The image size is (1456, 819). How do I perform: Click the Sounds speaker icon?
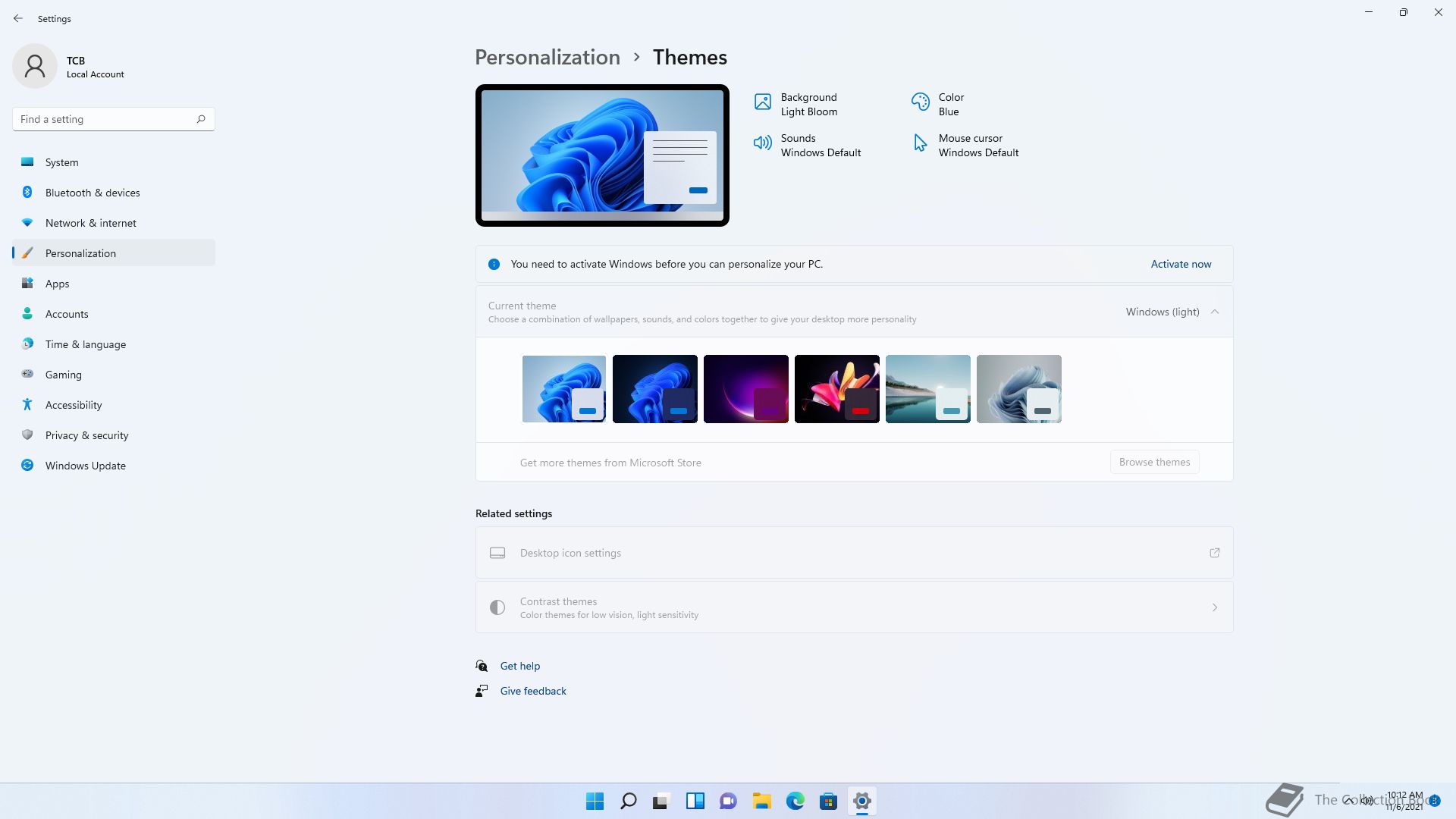[x=762, y=143]
